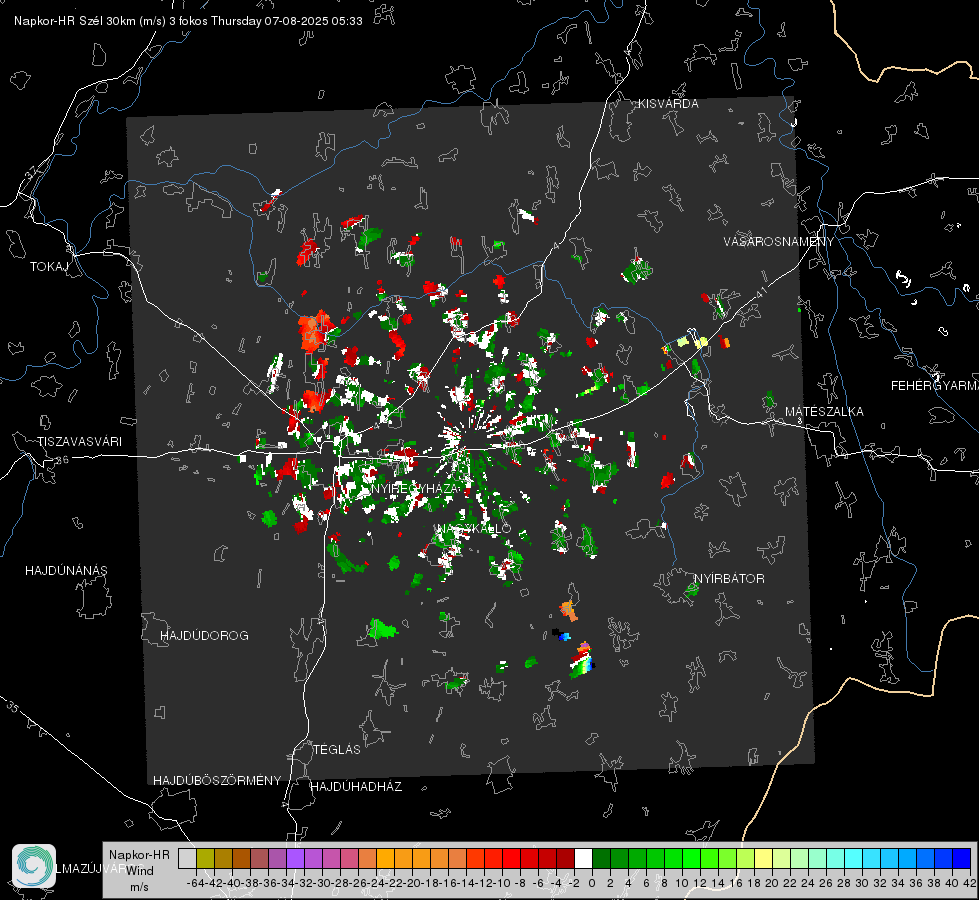Click the HAJDÚHADHÁZ city label
The width and height of the screenshot is (979, 900).
(x=357, y=786)
